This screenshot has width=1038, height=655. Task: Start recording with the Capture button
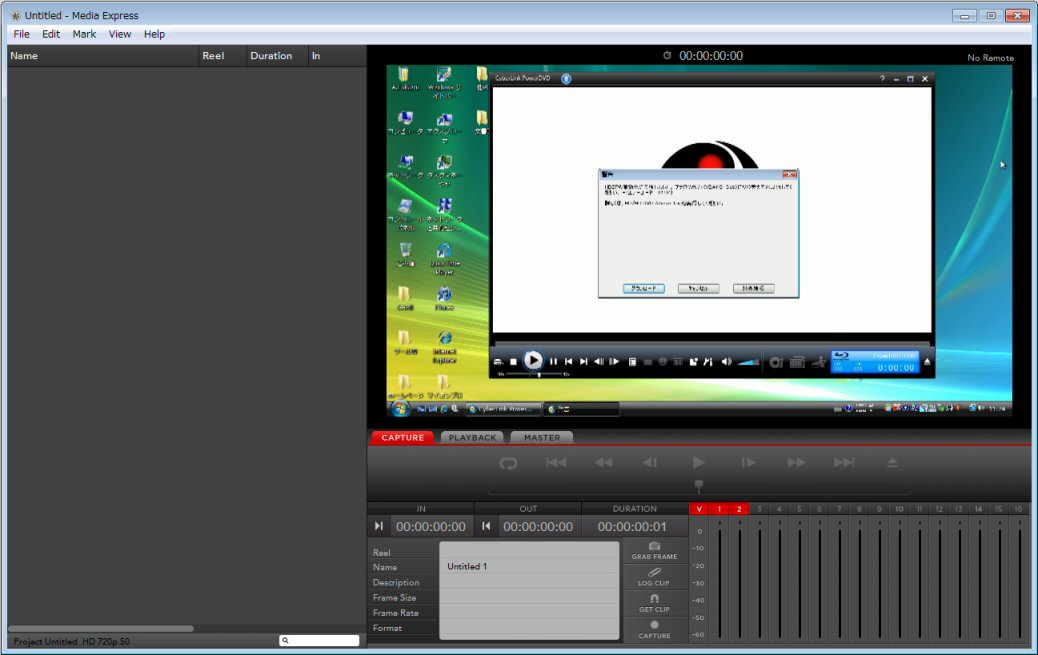pyautogui.click(x=654, y=629)
